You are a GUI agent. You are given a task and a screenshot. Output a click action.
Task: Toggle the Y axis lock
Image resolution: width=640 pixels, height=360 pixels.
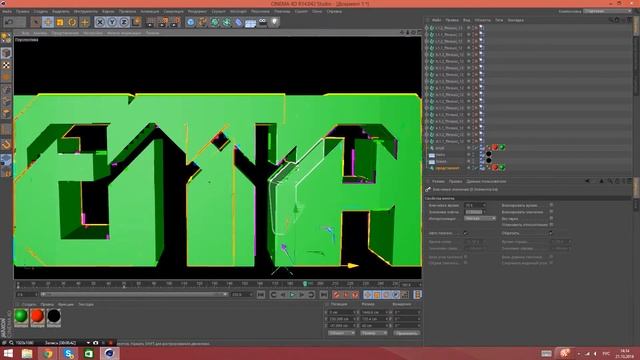click(112, 22)
